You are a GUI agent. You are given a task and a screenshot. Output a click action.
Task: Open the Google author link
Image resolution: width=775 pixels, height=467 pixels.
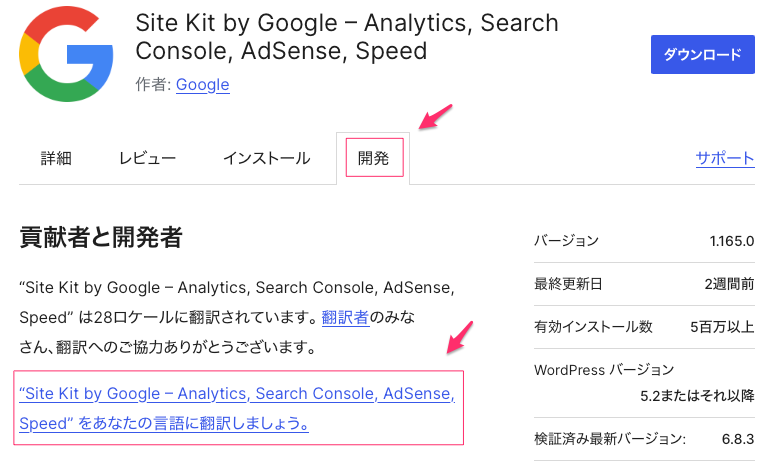[202, 85]
